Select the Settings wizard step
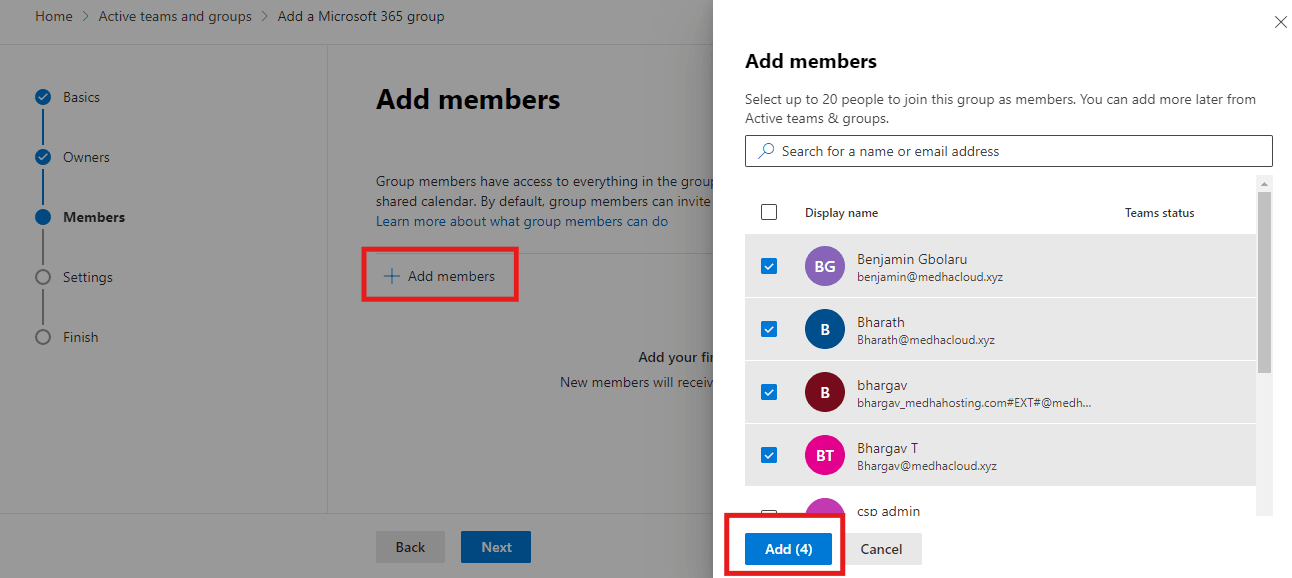Viewport: 1292px width, 578px height. pos(88,277)
